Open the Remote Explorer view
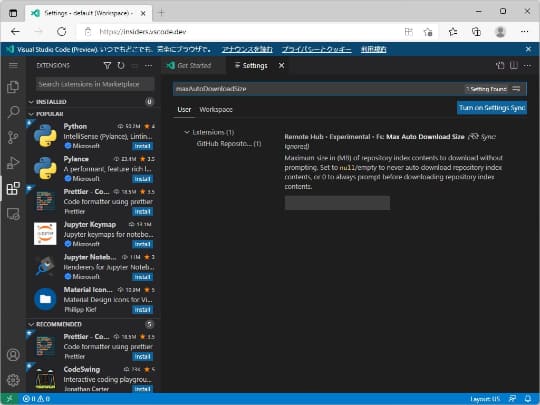This screenshot has height=405, width=540. (13, 214)
